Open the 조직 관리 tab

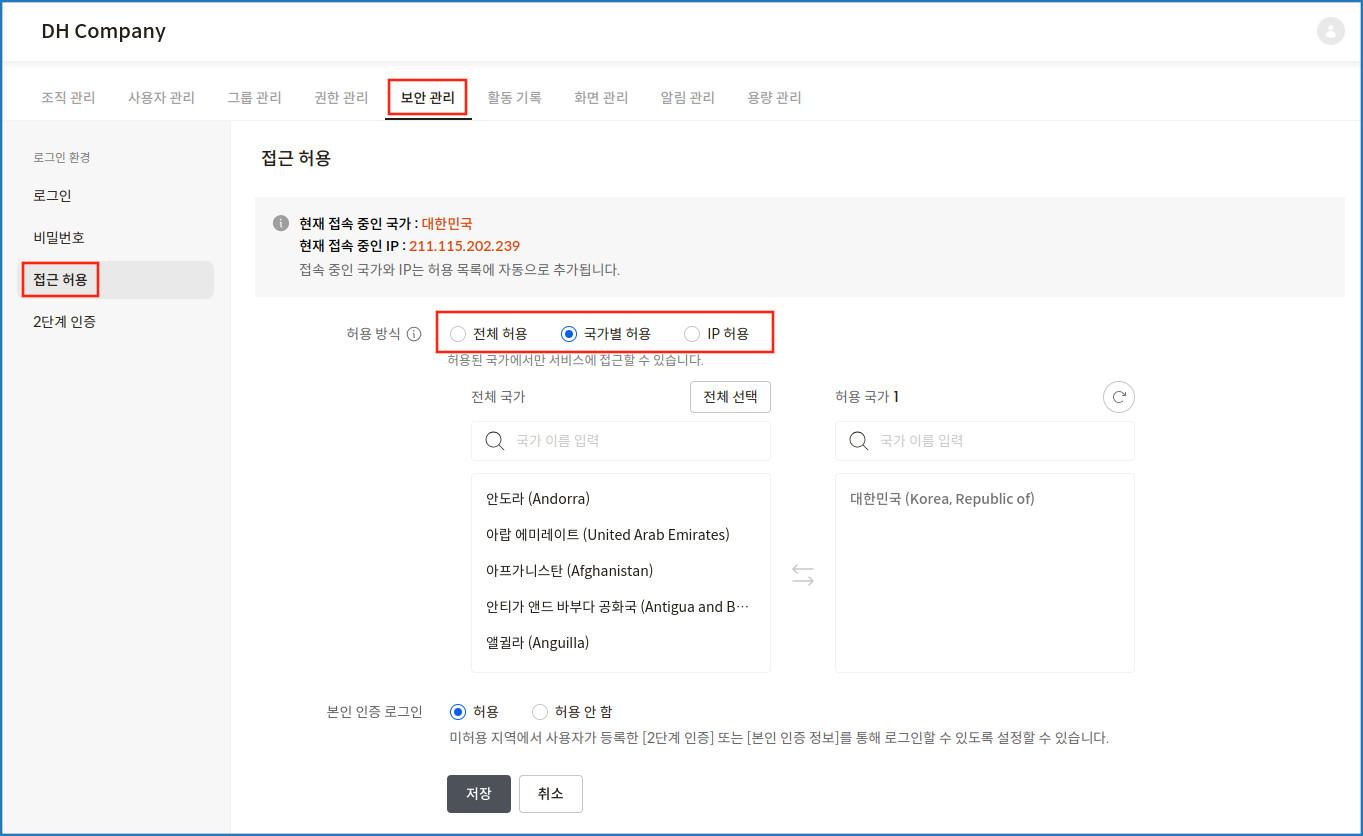tap(68, 98)
